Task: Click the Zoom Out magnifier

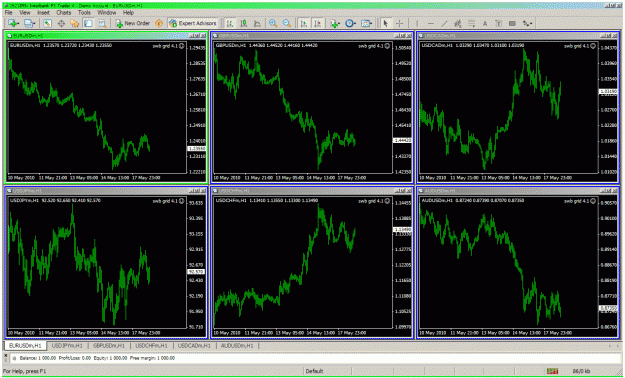Action: (287, 24)
